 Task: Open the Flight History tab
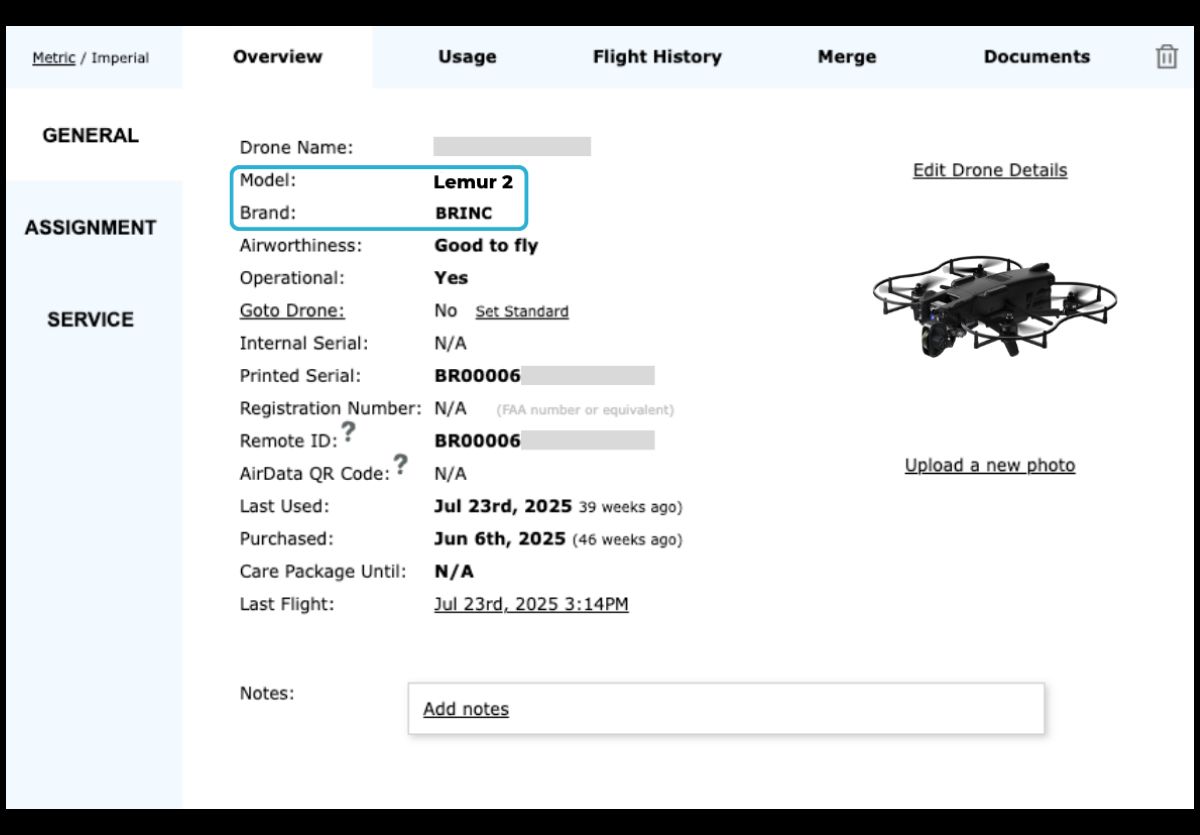point(657,57)
